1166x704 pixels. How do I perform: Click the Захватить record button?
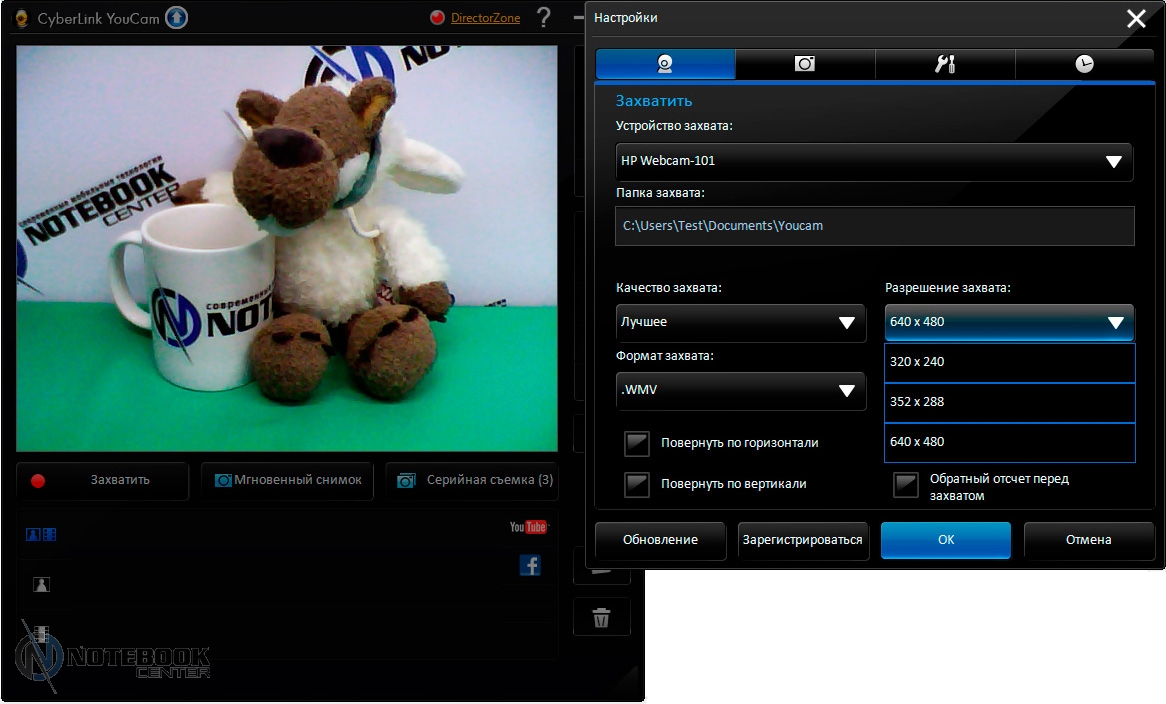click(103, 480)
